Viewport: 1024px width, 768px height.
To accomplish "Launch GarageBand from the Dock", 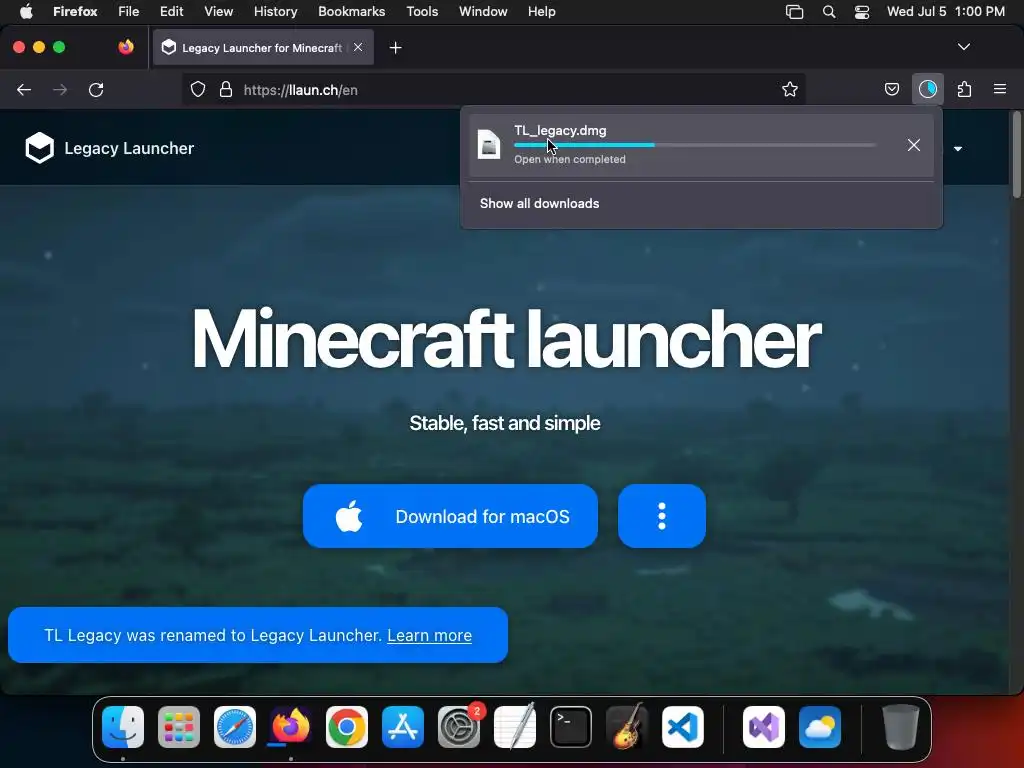I will [627, 727].
